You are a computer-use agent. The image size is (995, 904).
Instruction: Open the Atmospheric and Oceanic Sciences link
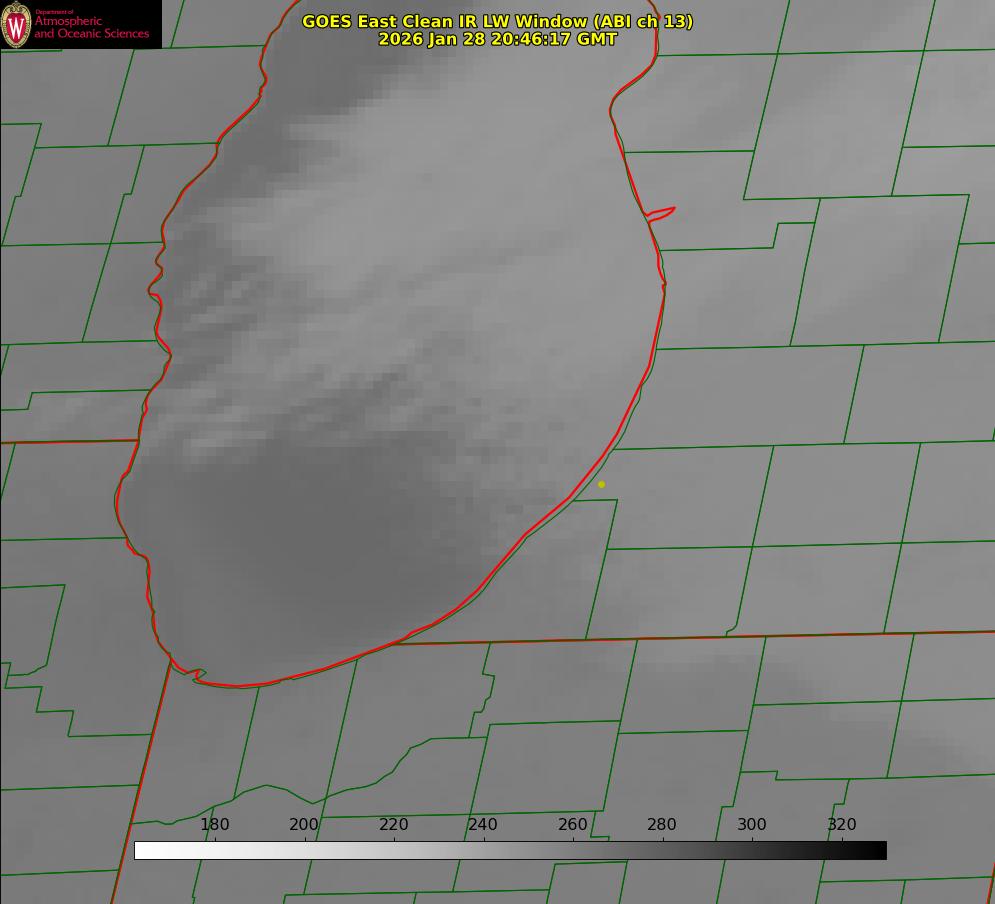pos(91,27)
